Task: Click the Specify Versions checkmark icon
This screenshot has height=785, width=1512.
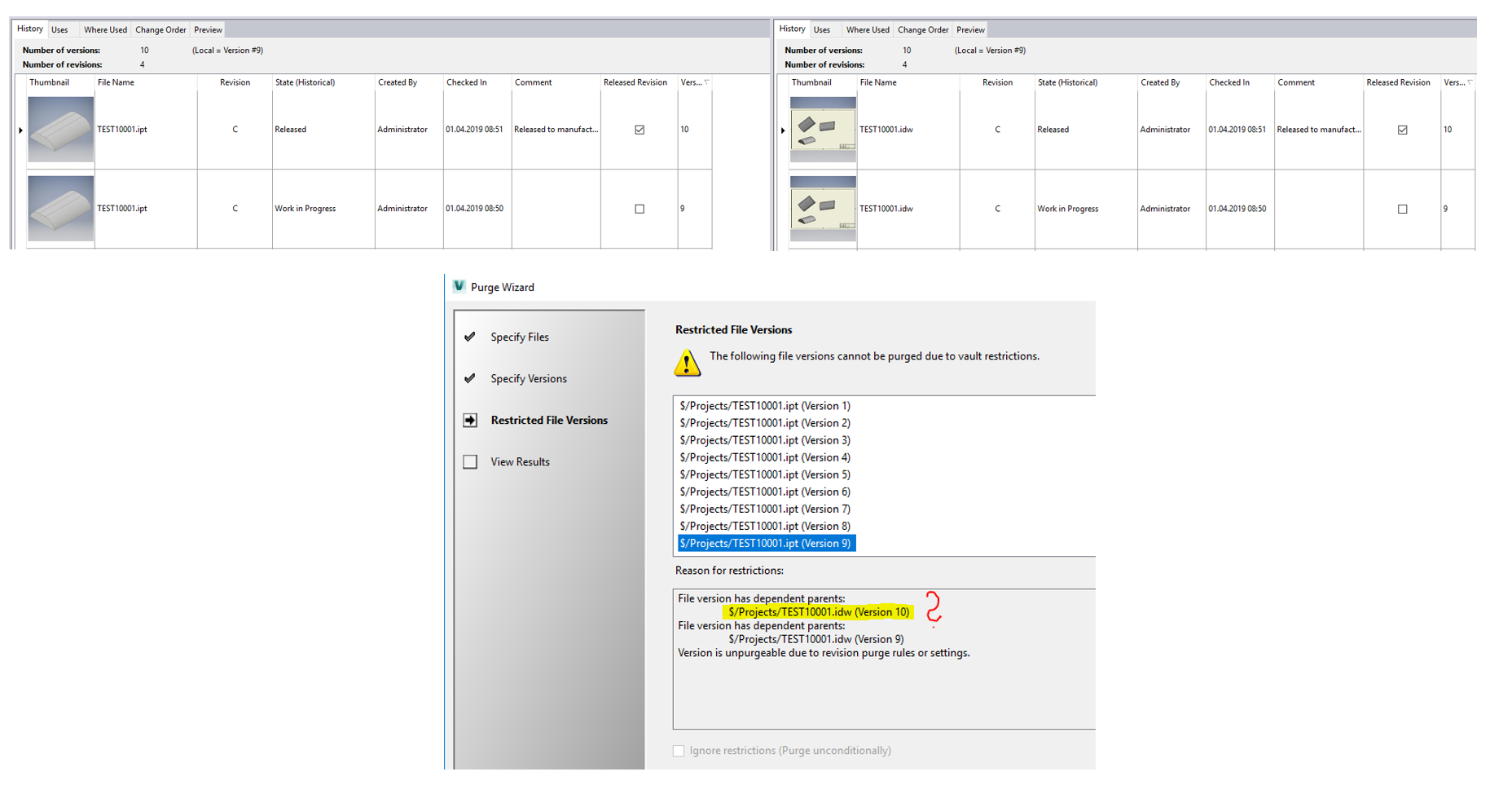Action: coord(470,378)
